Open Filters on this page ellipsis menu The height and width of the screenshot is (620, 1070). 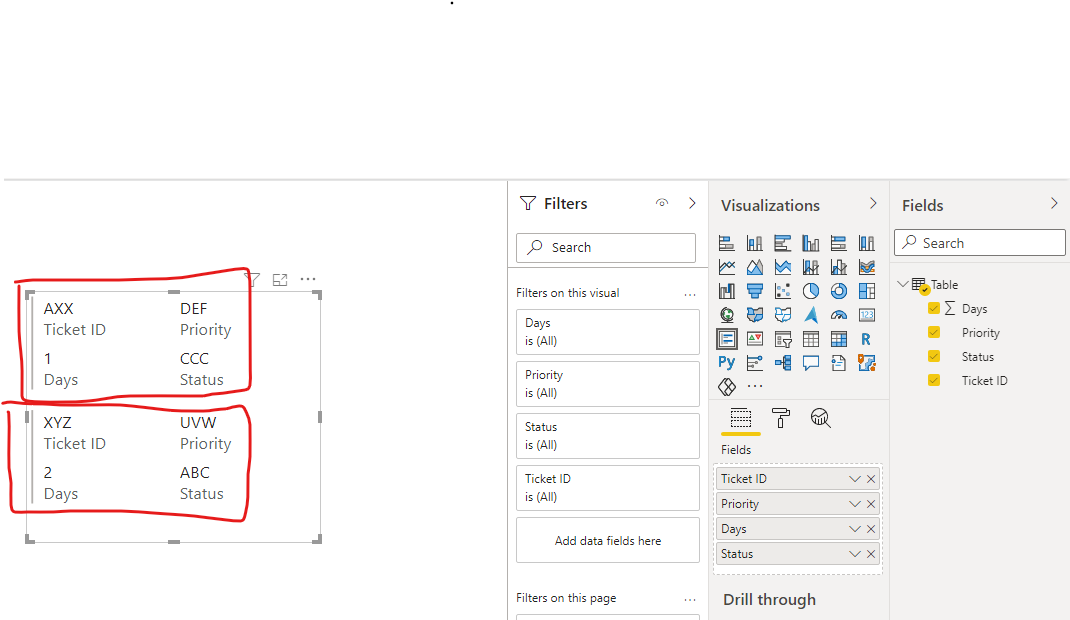click(x=690, y=600)
